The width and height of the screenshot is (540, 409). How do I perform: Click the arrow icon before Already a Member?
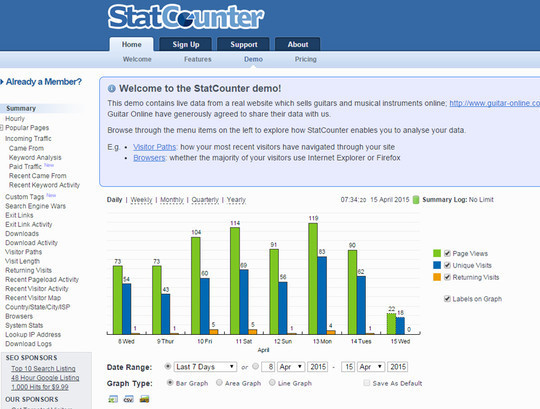pyautogui.click(x=2, y=82)
